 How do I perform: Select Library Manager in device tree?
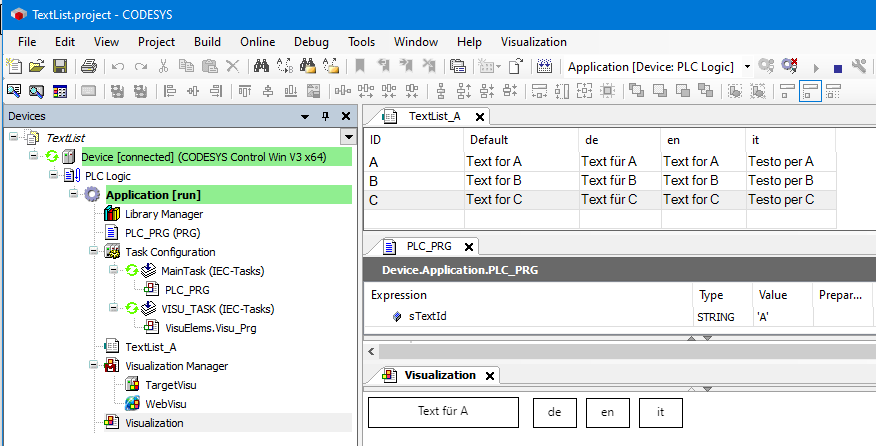[163, 214]
